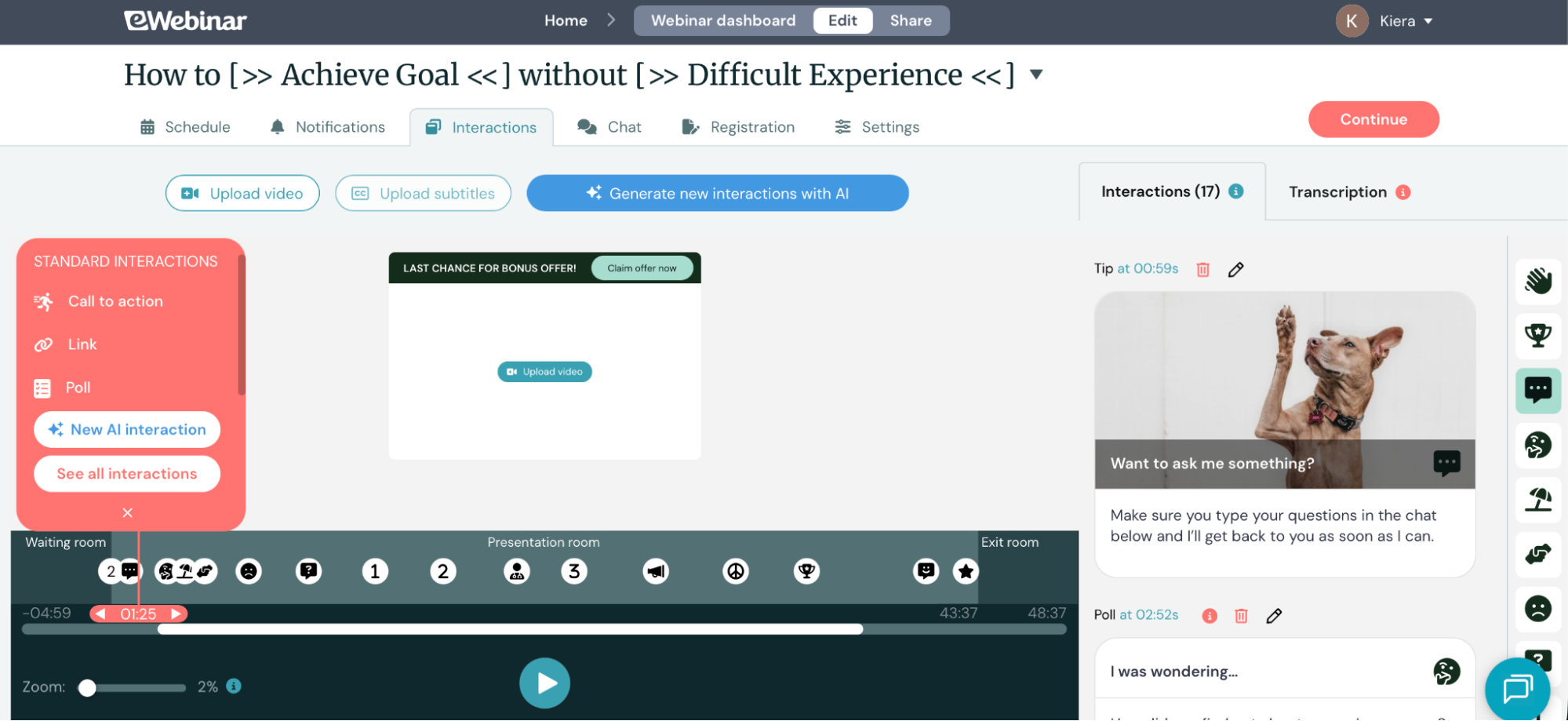
Task: Open the Kiera account dropdown
Action: (1406, 21)
